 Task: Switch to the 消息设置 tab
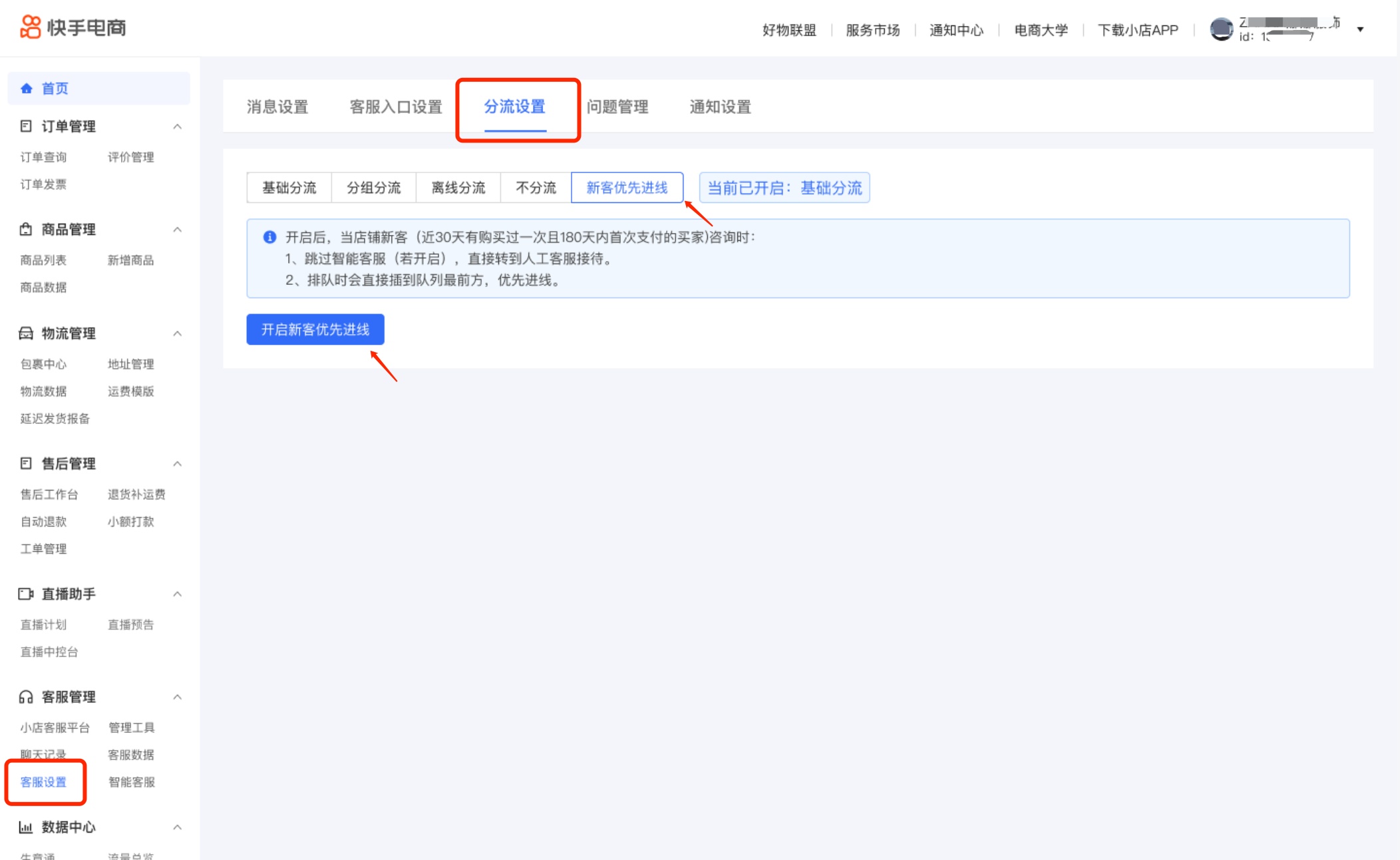277,107
